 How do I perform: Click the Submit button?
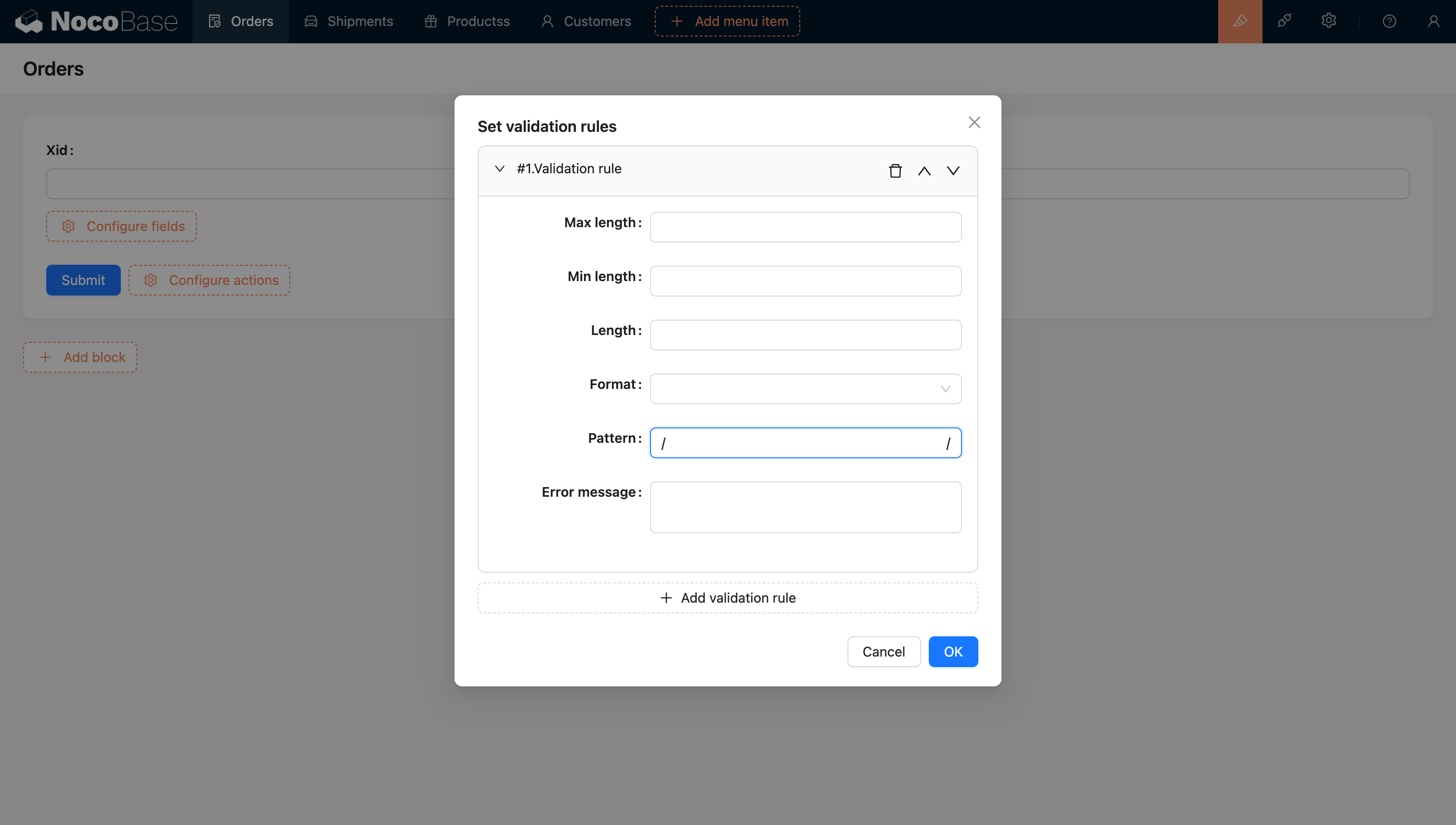[x=83, y=280]
